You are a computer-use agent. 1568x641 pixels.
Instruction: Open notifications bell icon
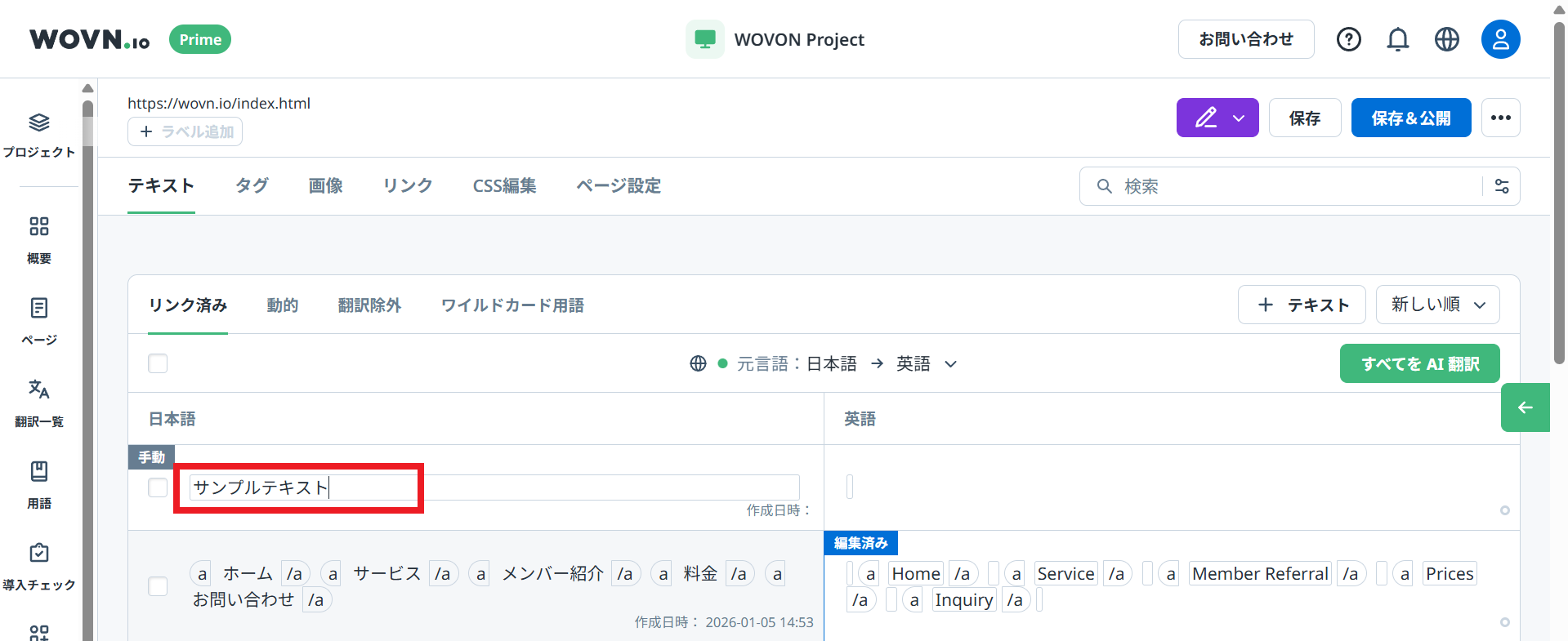point(1397,39)
